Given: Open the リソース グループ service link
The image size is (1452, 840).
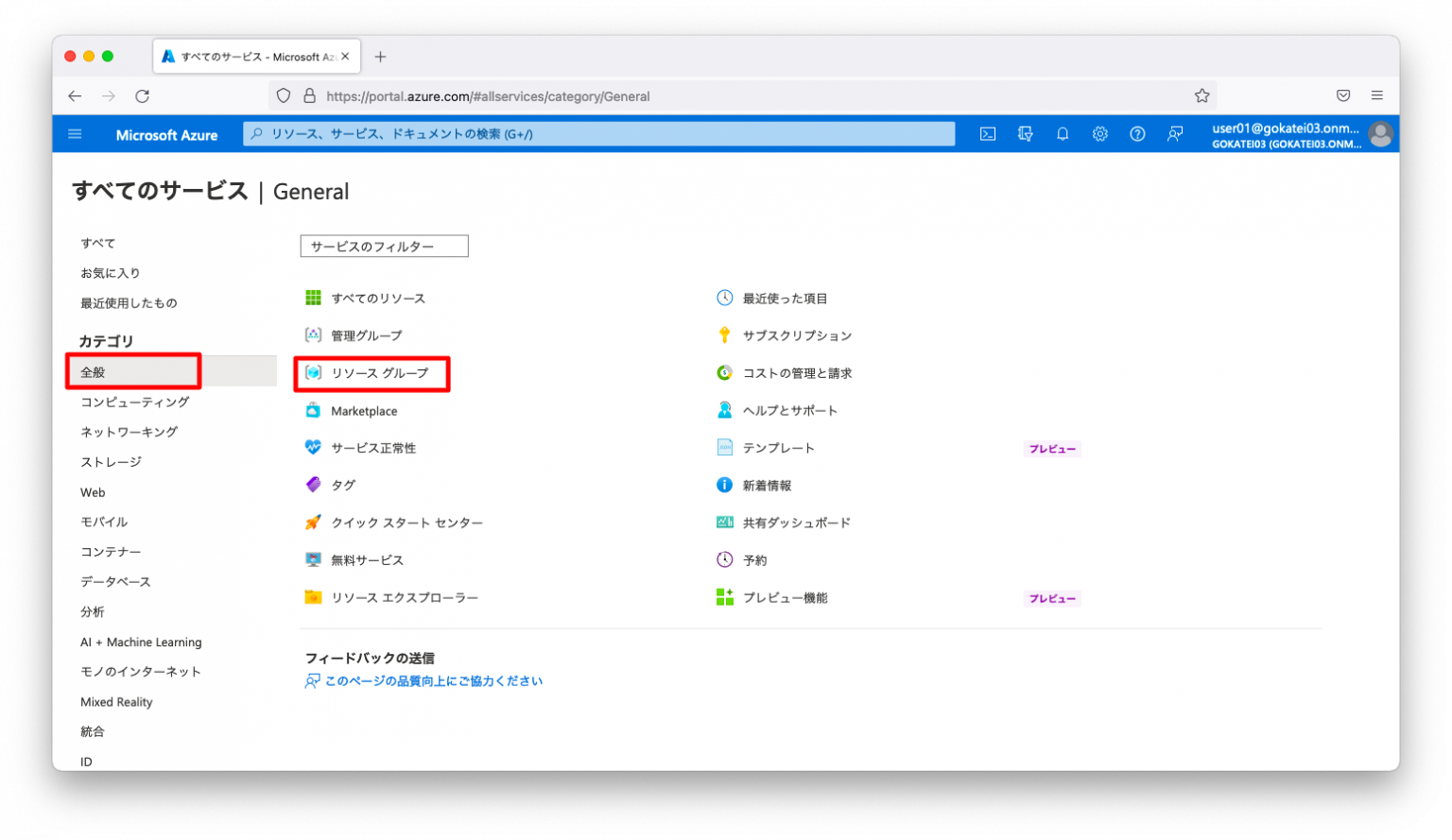Looking at the screenshot, I should click(x=380, y=373).
